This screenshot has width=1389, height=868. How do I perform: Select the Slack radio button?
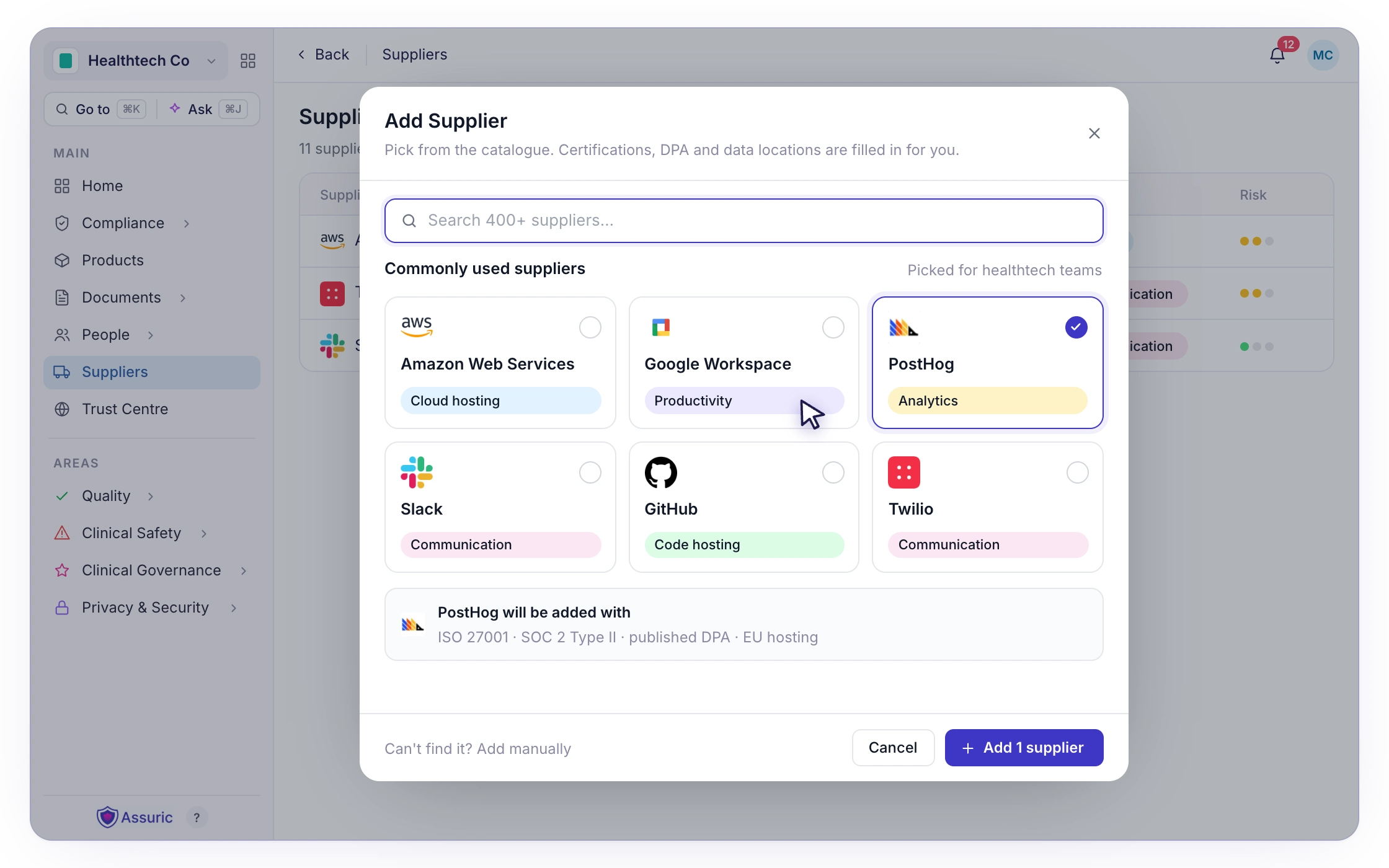click(x=590, y=472)
